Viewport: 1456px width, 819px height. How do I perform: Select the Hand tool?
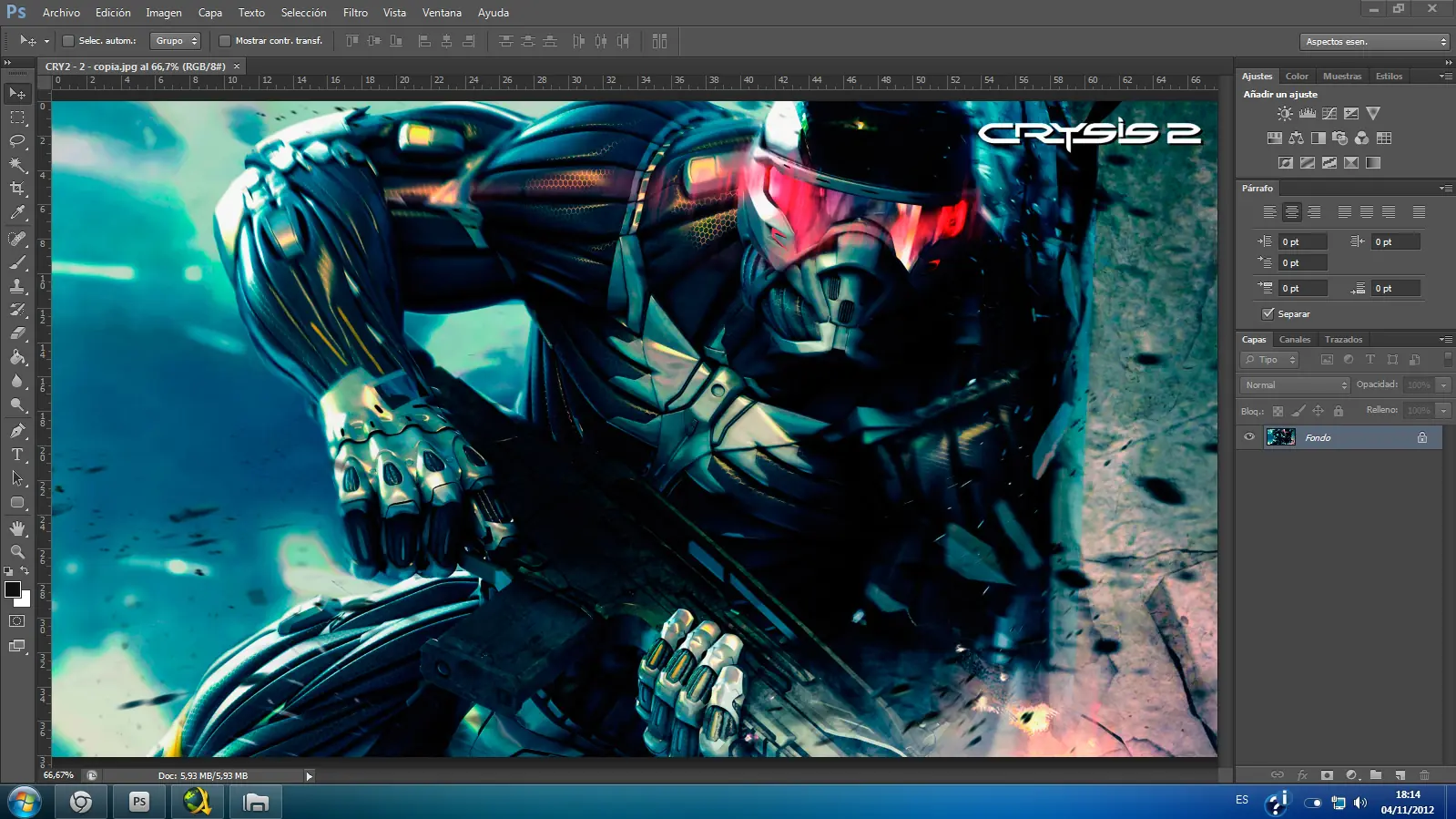17,528
